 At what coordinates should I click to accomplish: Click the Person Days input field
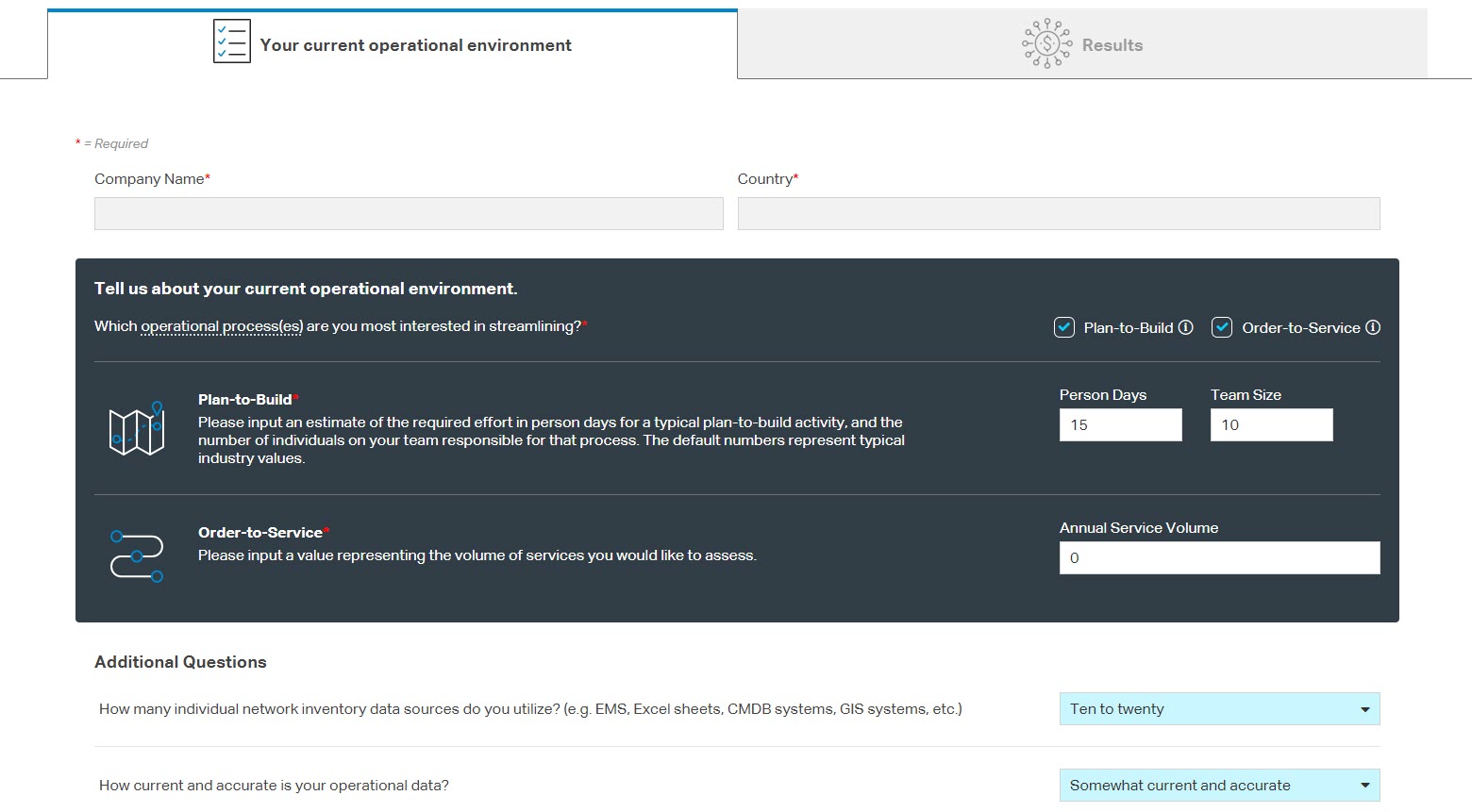[1120, 425]
